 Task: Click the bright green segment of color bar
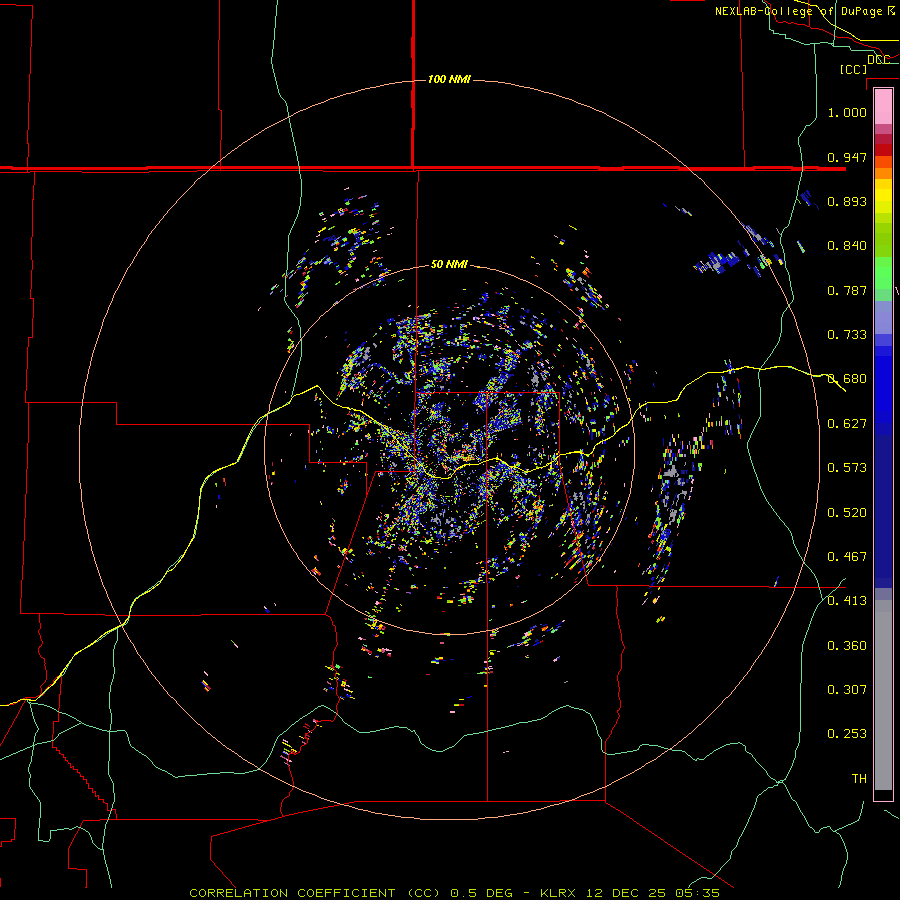coord(883,272)
